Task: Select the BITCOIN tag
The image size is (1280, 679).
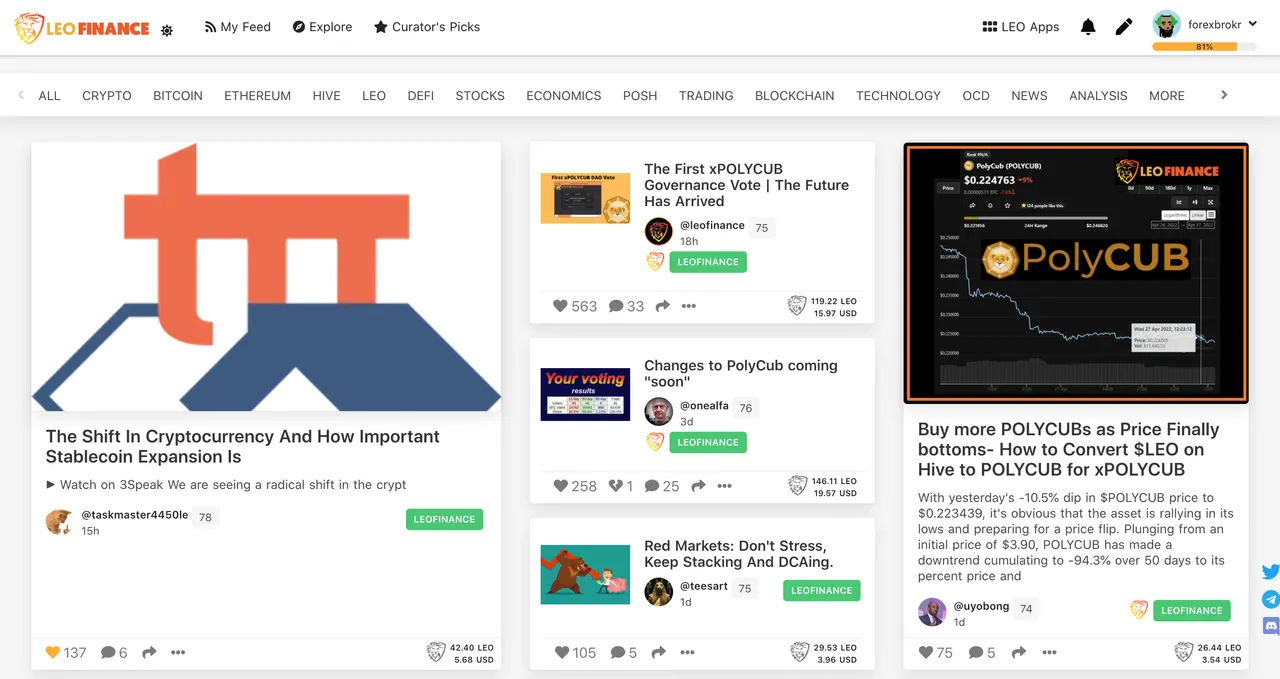Action: point(178,96)
